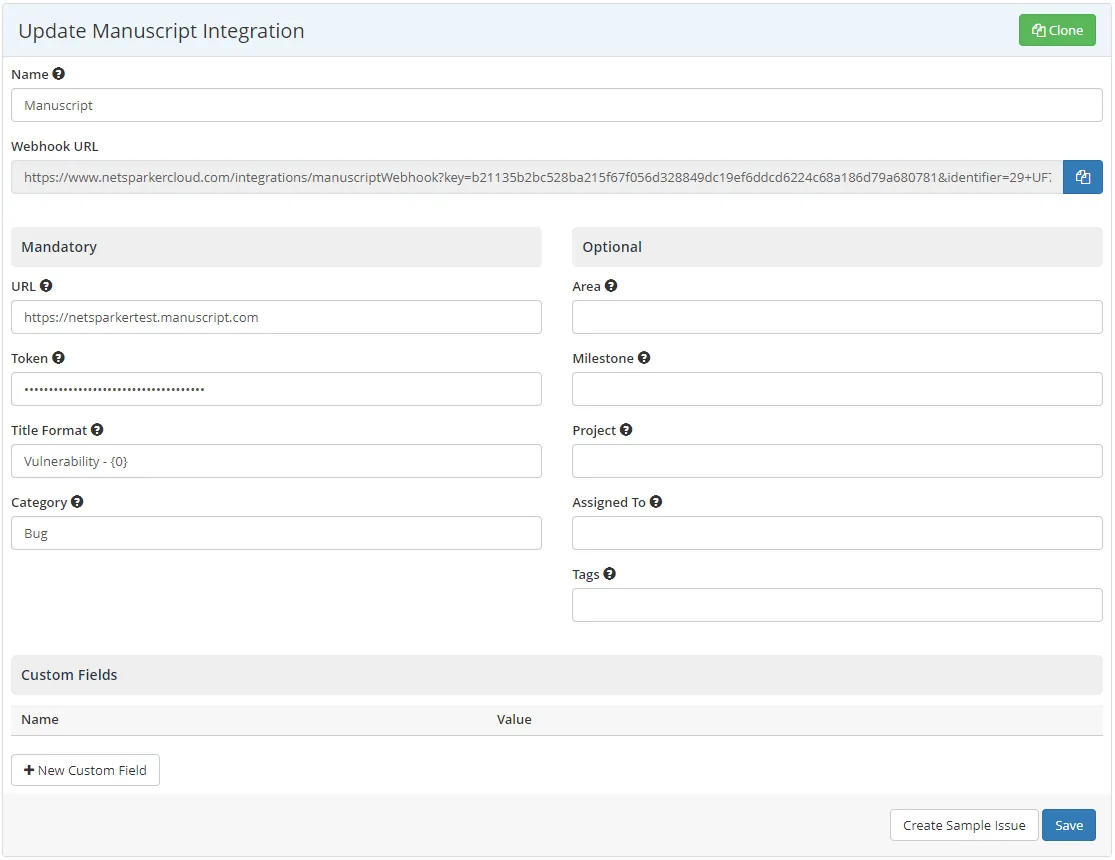Open help icon next to Area label
The height and width of the screenshot is (860, 1115).
[x=611, y=285]
